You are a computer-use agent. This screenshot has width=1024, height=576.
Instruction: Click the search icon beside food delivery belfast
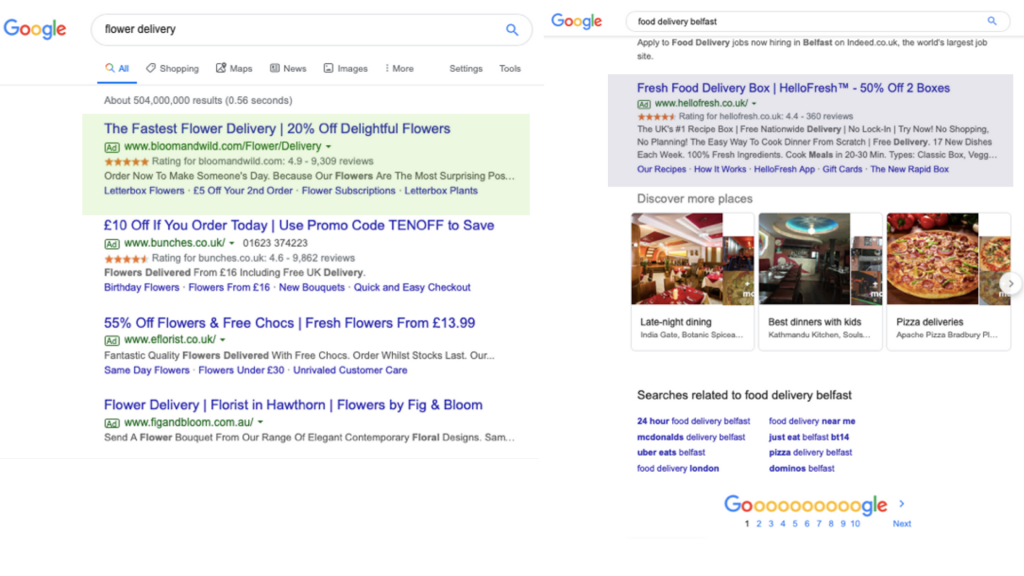point(992,21)
